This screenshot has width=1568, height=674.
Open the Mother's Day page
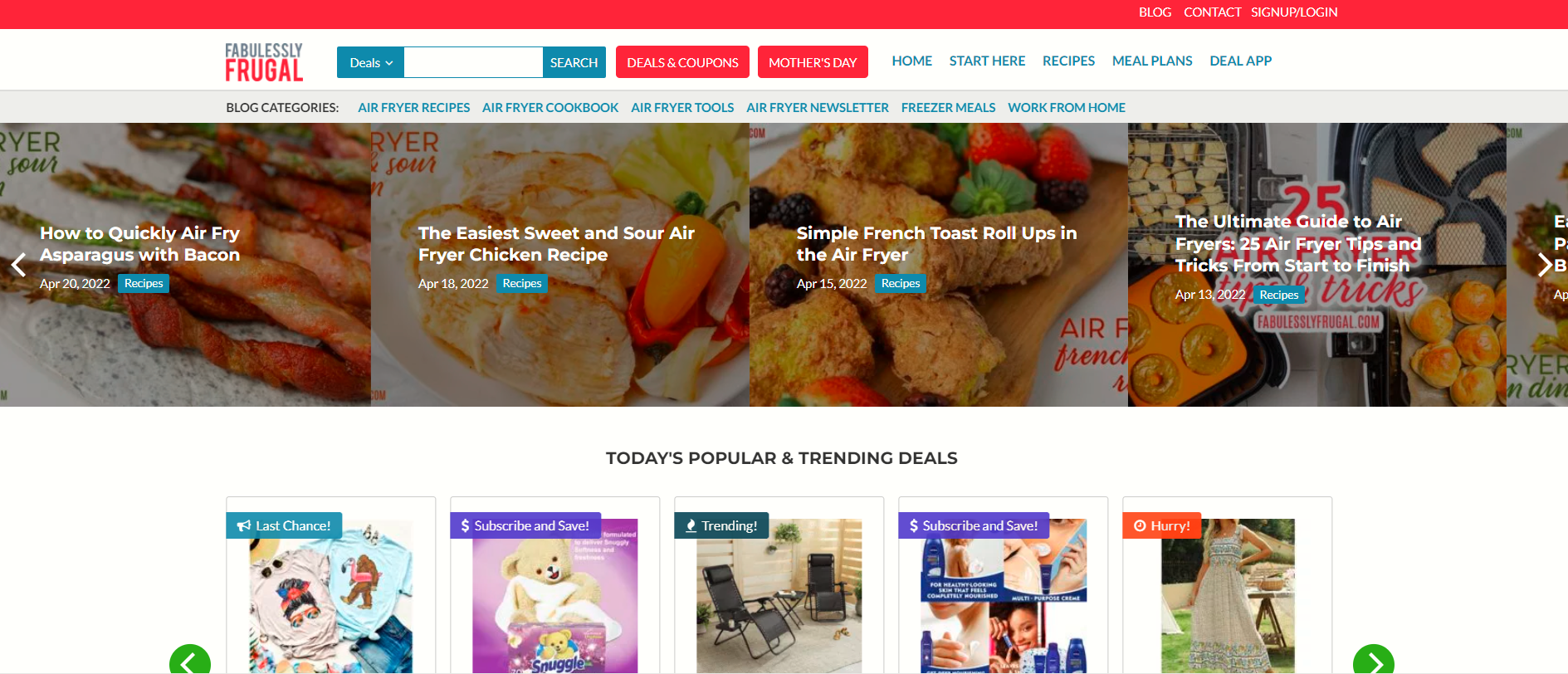[x=813, y=62]
